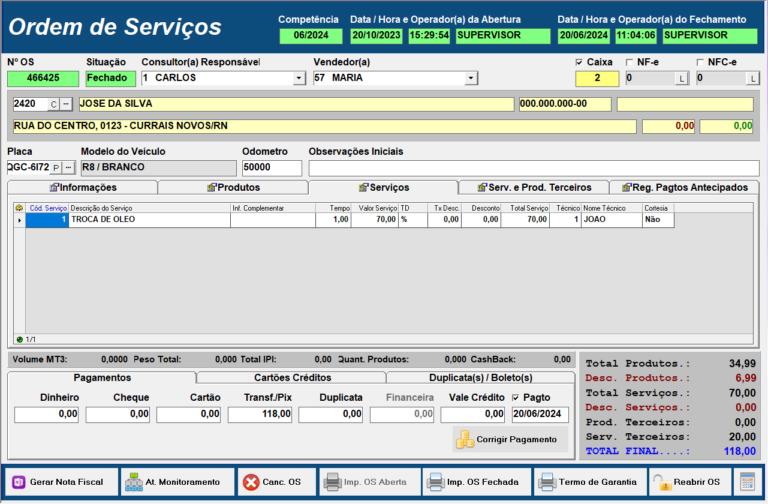
Task: Click the P button next to Placa
Action: click(56, 168)
